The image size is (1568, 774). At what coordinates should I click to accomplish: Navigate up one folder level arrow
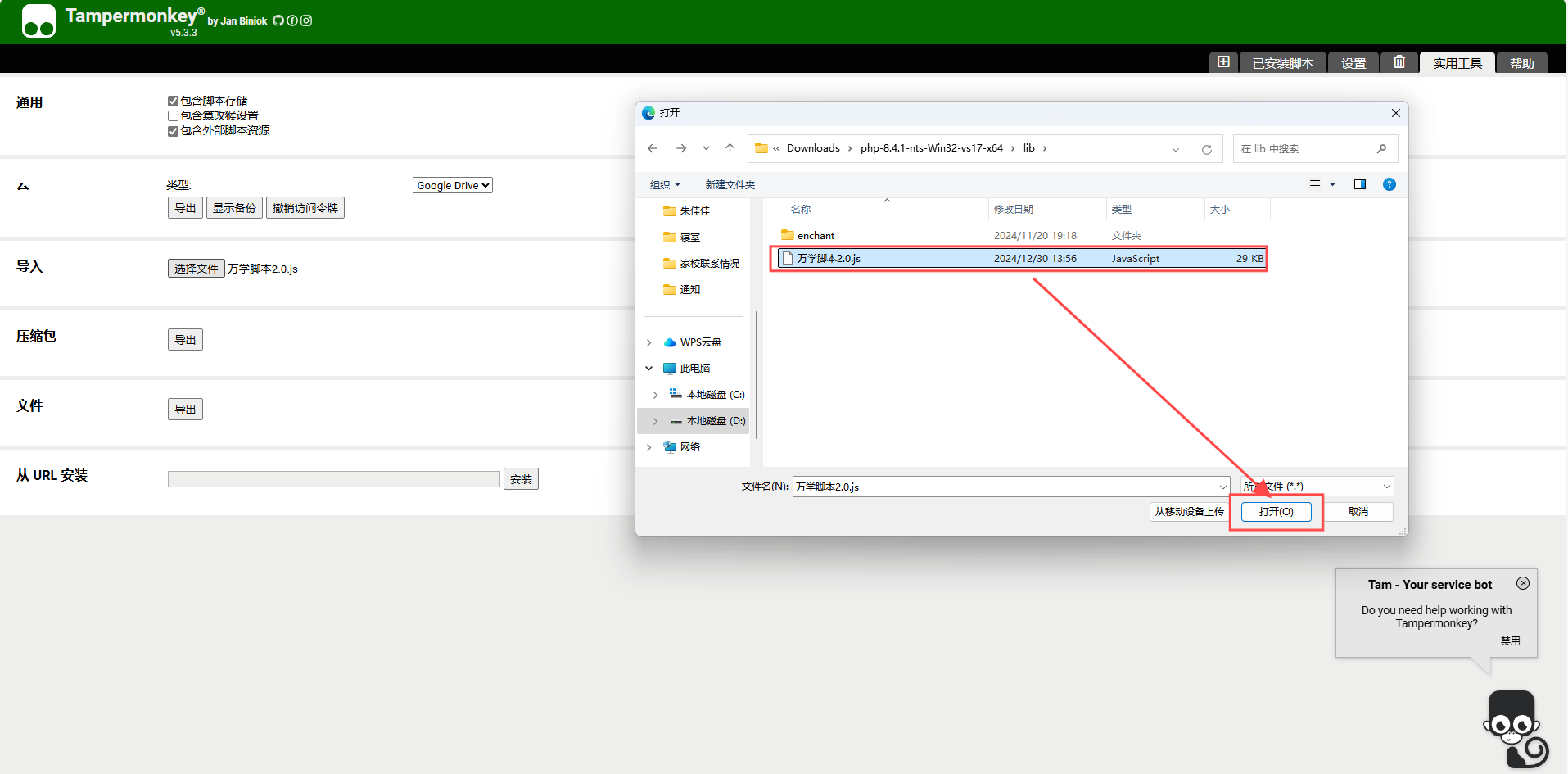730,148
